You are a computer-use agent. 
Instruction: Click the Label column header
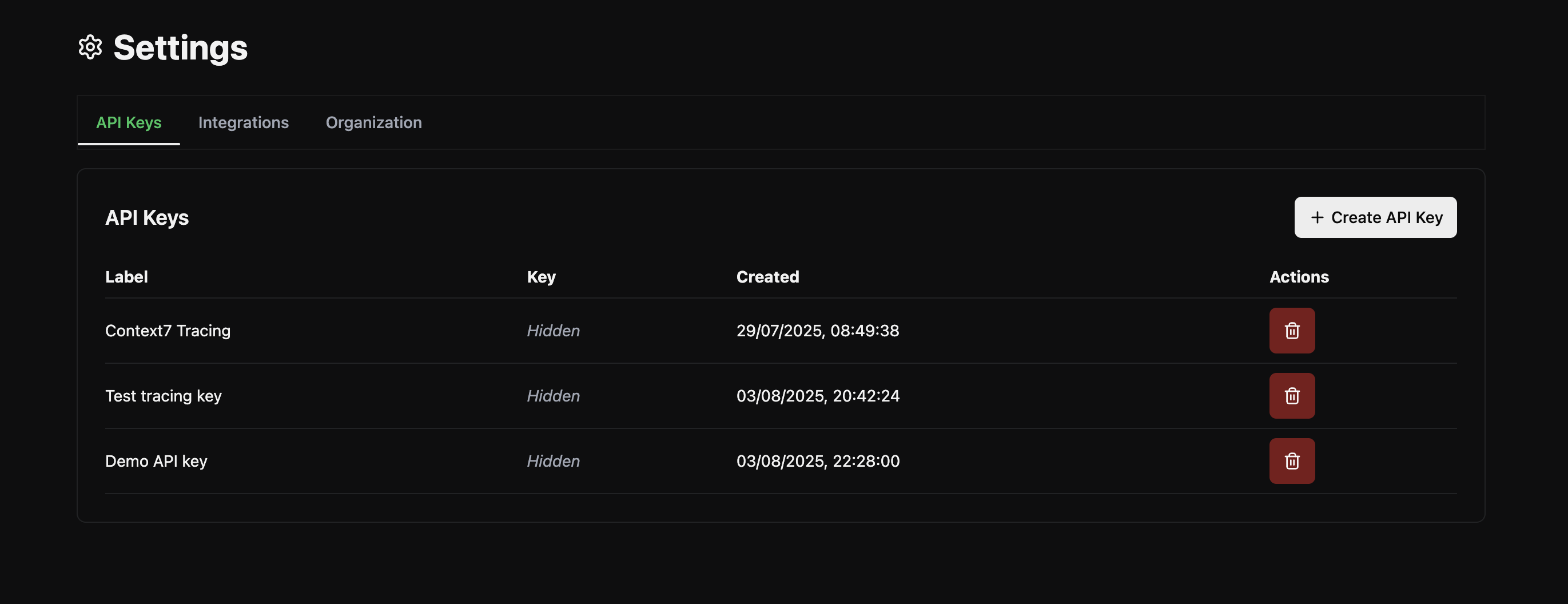pyautogui.click(x=126, y=276)
